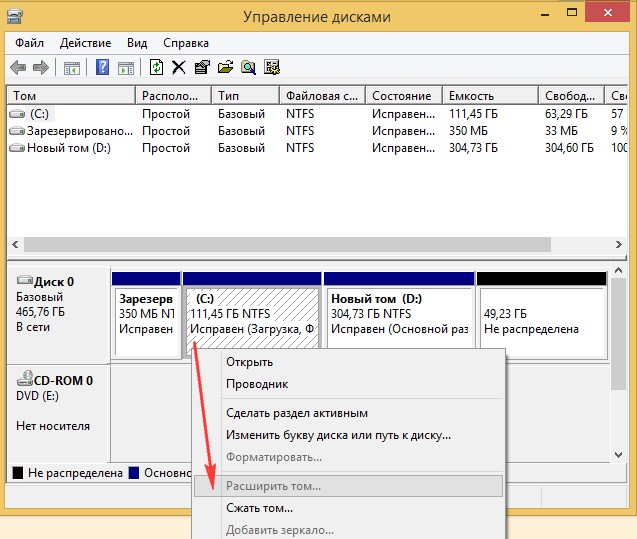Sort by the Том column header
This screenshot has height=539, width=637.
[71, 96]
